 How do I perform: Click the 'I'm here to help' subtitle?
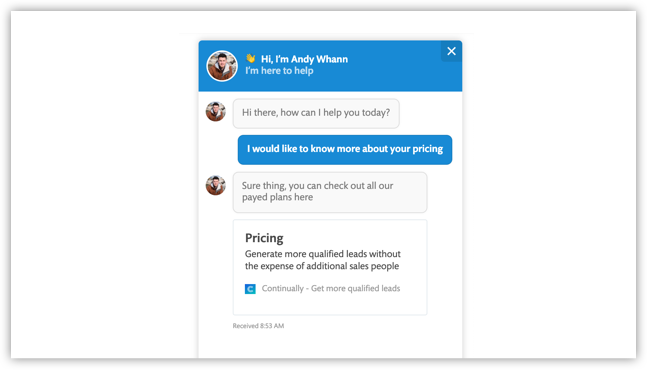point(279,71)
